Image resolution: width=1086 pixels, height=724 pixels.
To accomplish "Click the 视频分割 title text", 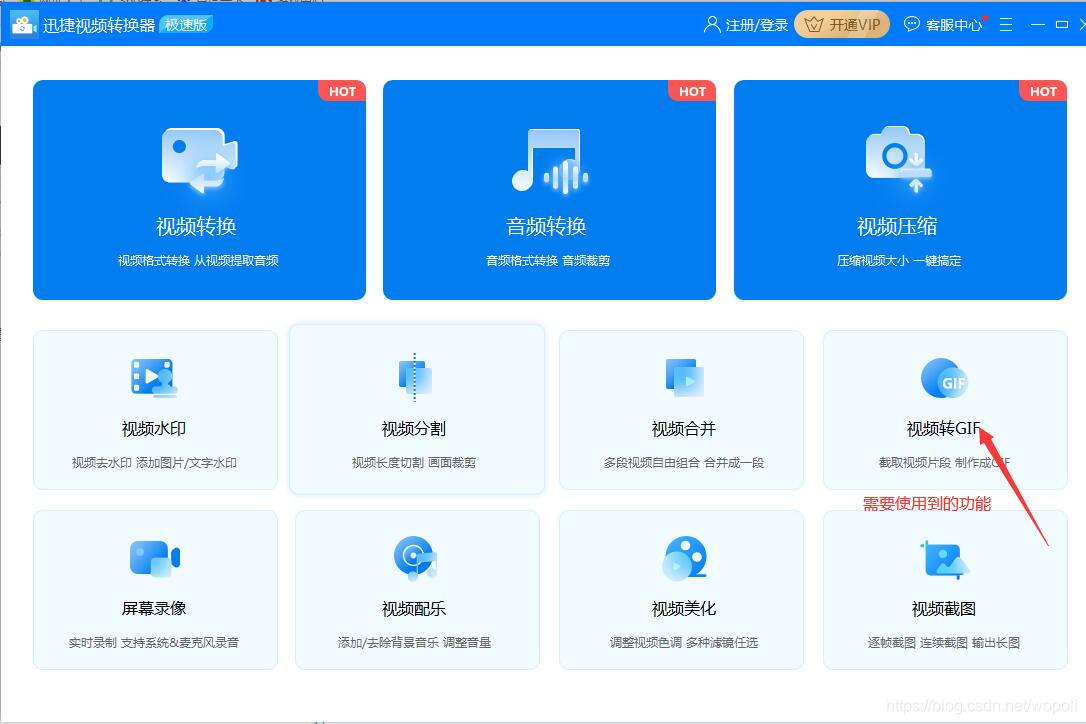I will pyautogui.click(x=413, y=429).
